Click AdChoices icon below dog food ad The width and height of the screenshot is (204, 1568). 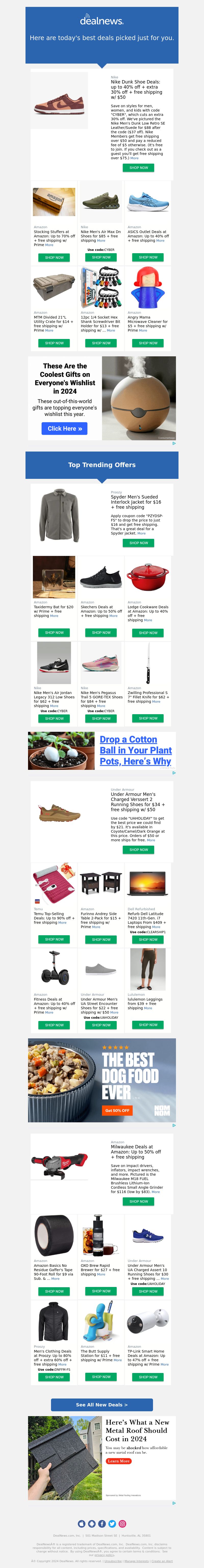174,1125
